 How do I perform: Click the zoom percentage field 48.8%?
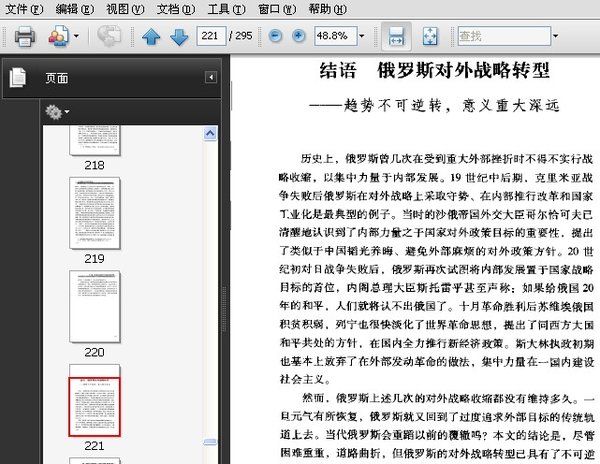coord(336,36)
